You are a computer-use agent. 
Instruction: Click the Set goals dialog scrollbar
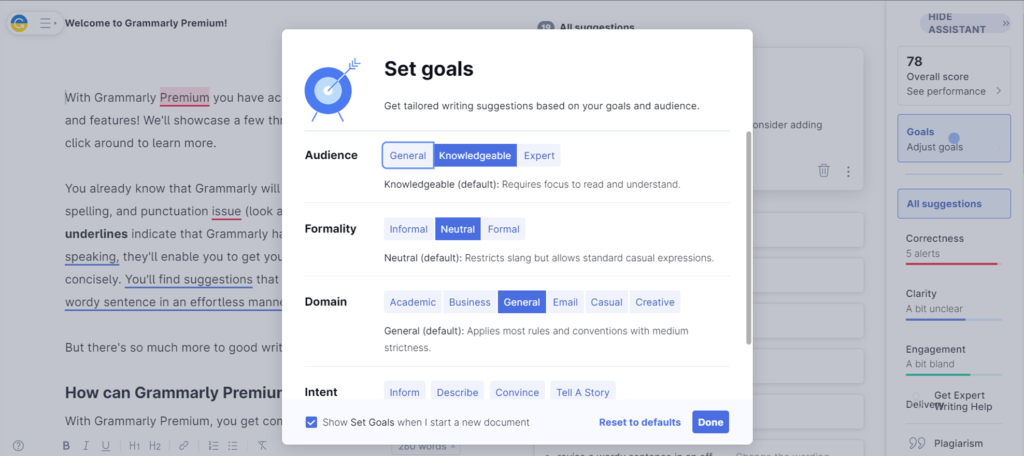point(748,238)
